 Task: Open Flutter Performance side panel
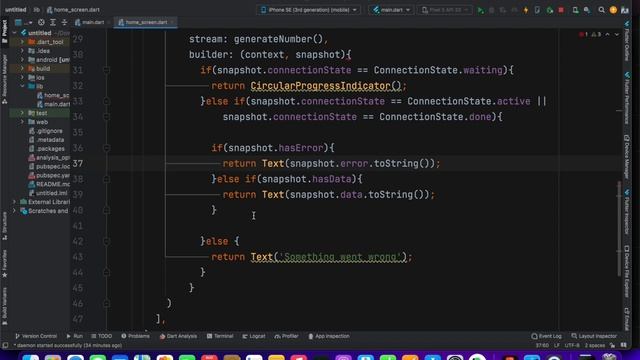tap(627, 98)
